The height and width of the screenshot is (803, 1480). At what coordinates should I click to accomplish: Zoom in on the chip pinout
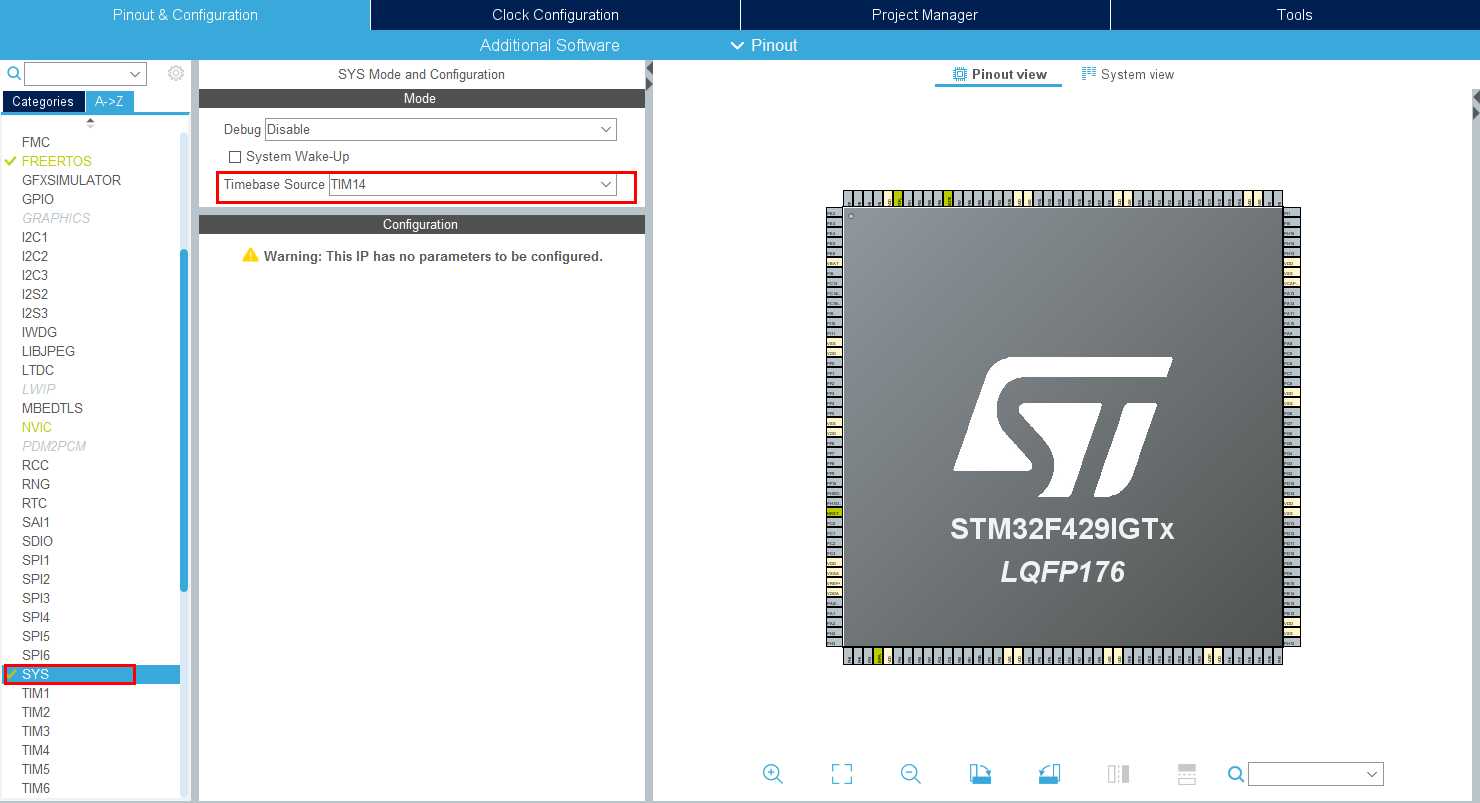(x=772, y=773)
